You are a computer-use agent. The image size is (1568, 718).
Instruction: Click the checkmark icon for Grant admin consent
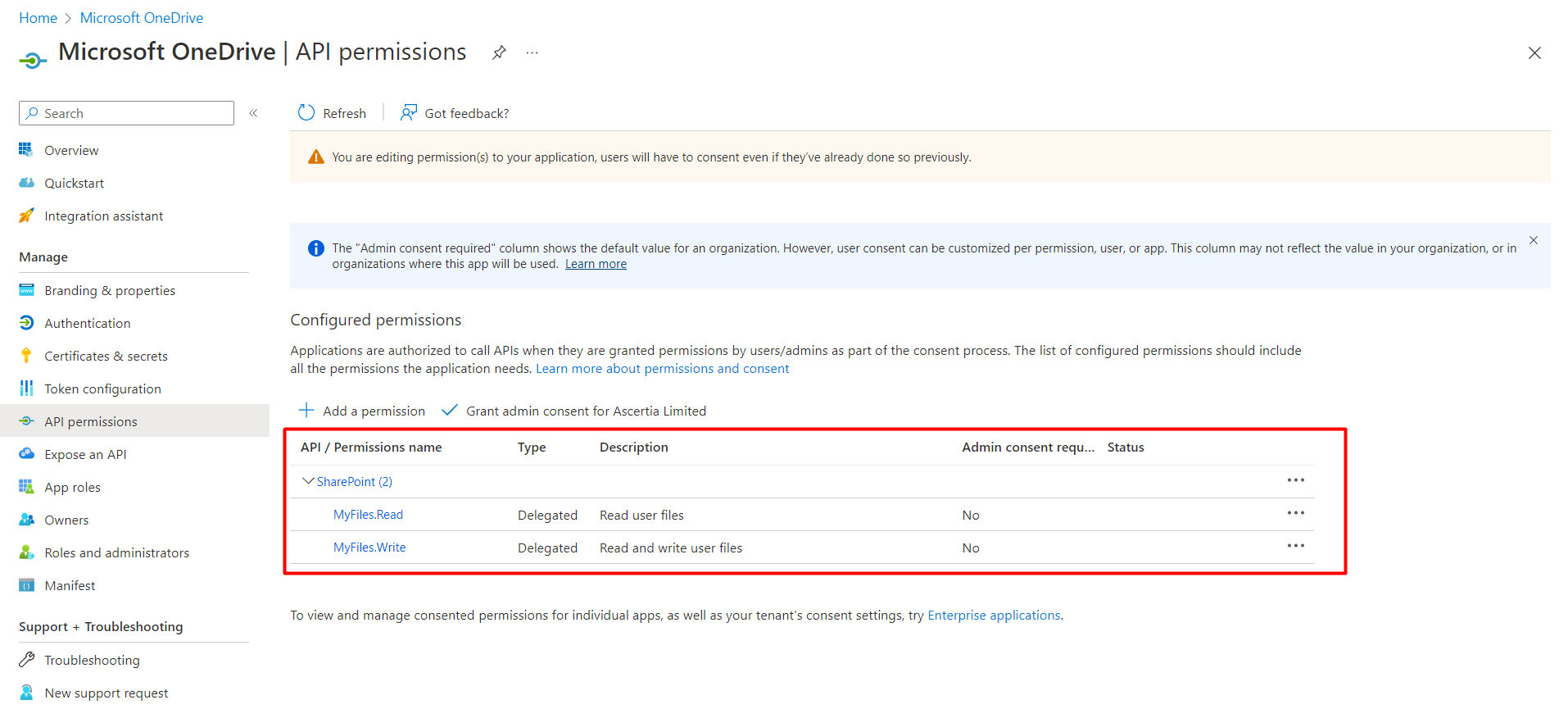[449, 410]
